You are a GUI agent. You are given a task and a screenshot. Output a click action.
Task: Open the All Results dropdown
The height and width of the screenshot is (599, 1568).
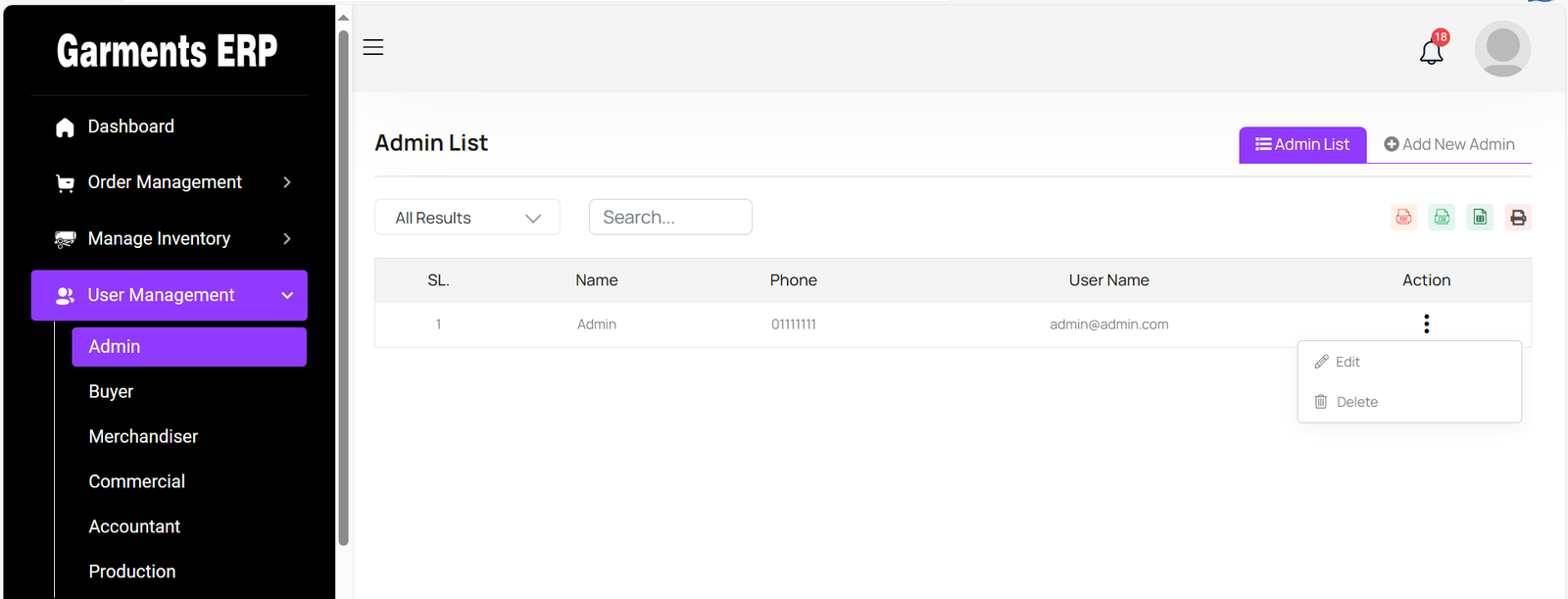[x=467, y=218]
